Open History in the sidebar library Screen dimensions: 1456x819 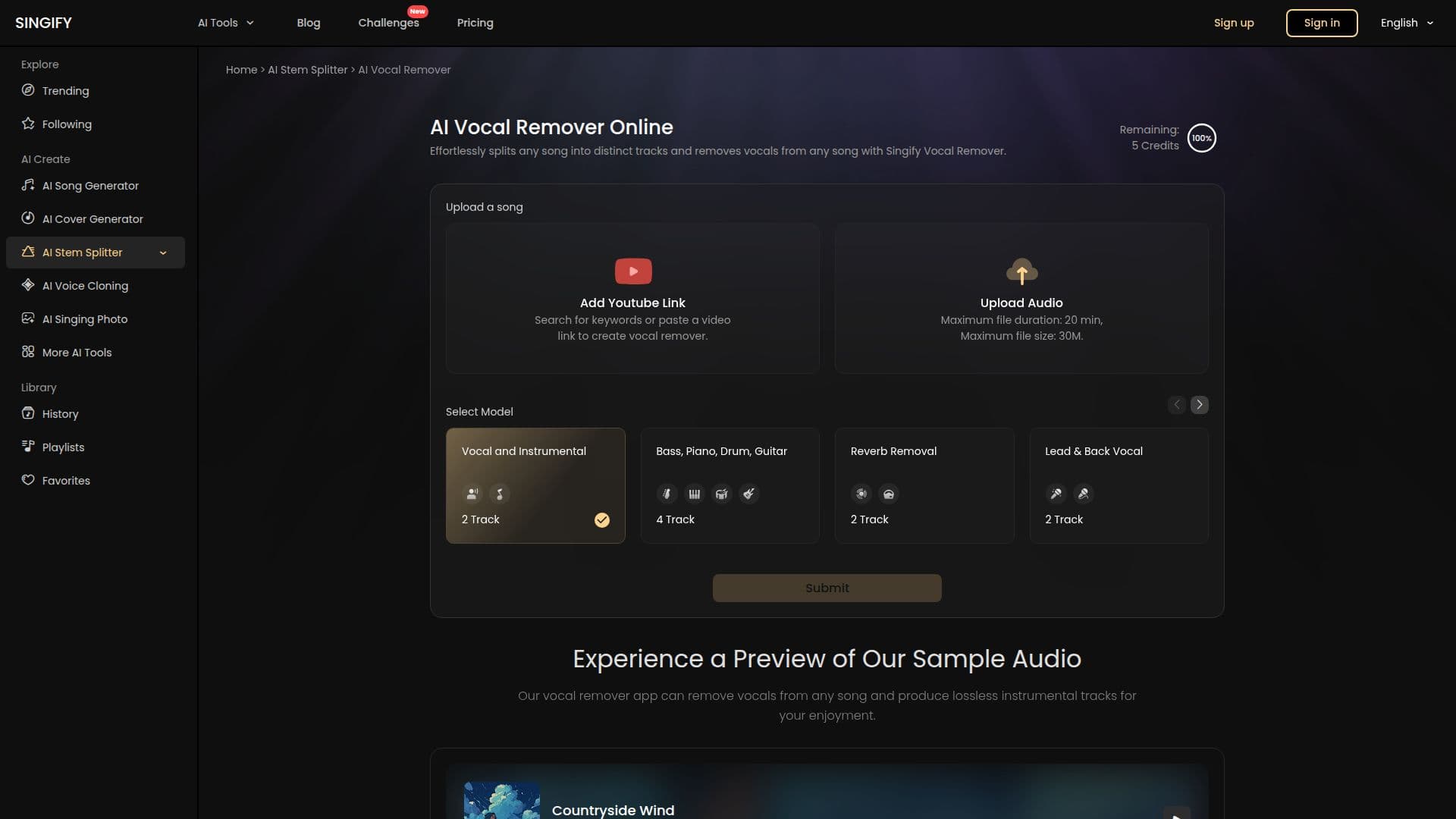(x=96, y=413)
